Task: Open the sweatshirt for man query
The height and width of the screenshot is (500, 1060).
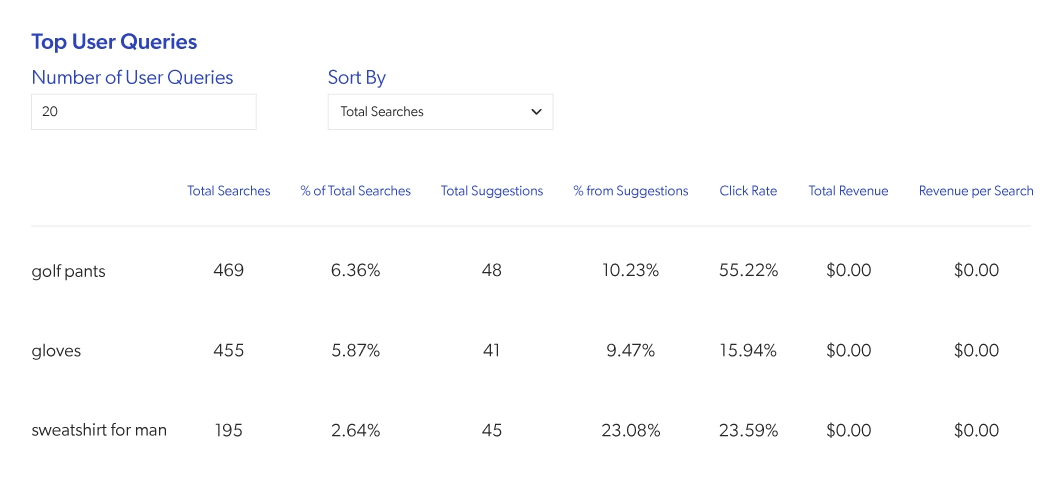Action: tap(99, 431)
